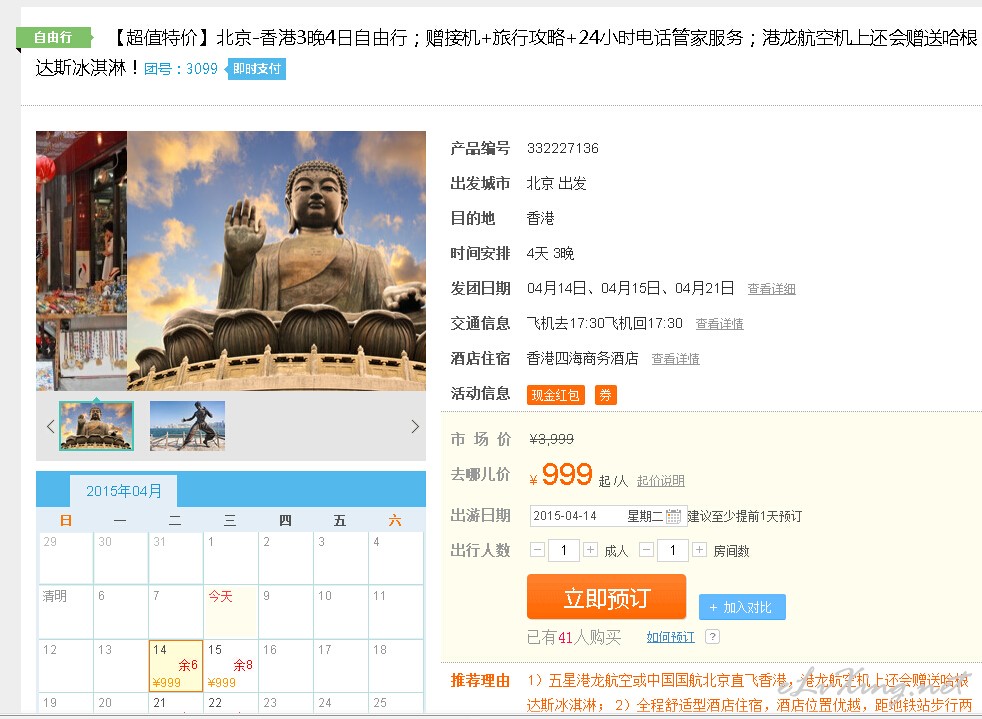Click the 起价说明 price explanation link
Screen dimensions: 982x719
(661, 481)
